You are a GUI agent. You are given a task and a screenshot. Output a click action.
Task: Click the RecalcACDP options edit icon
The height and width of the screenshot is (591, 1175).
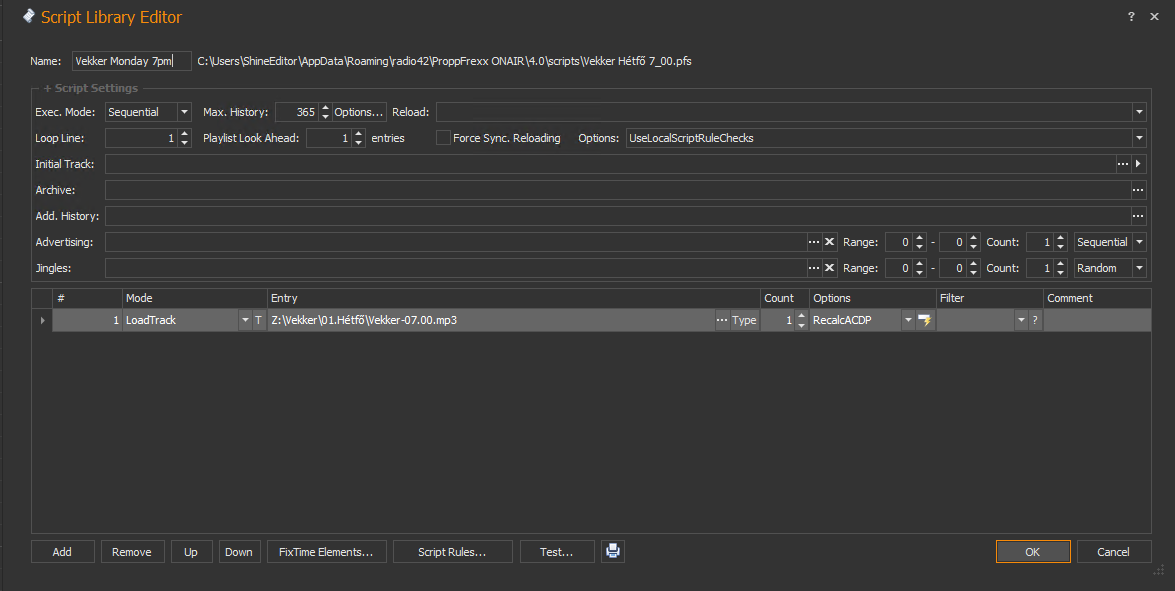[925, 320]
